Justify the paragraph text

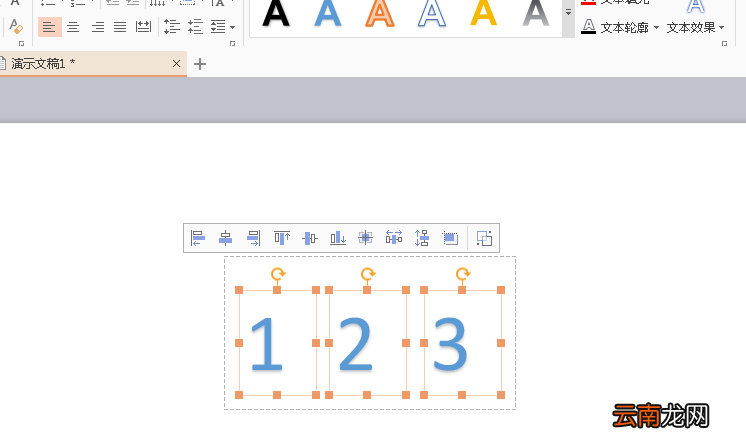coord(120,27)
